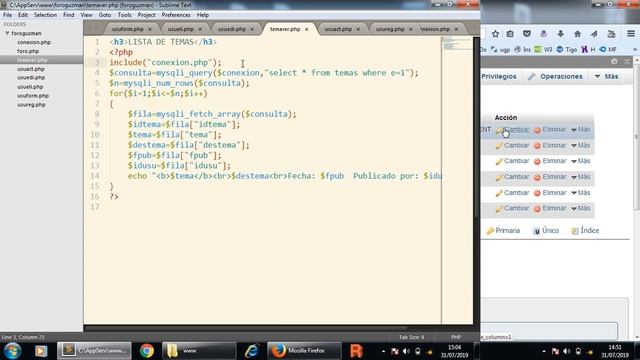640x360 pixels.
Task: Close the temaver.php tab
Action: 307,29
